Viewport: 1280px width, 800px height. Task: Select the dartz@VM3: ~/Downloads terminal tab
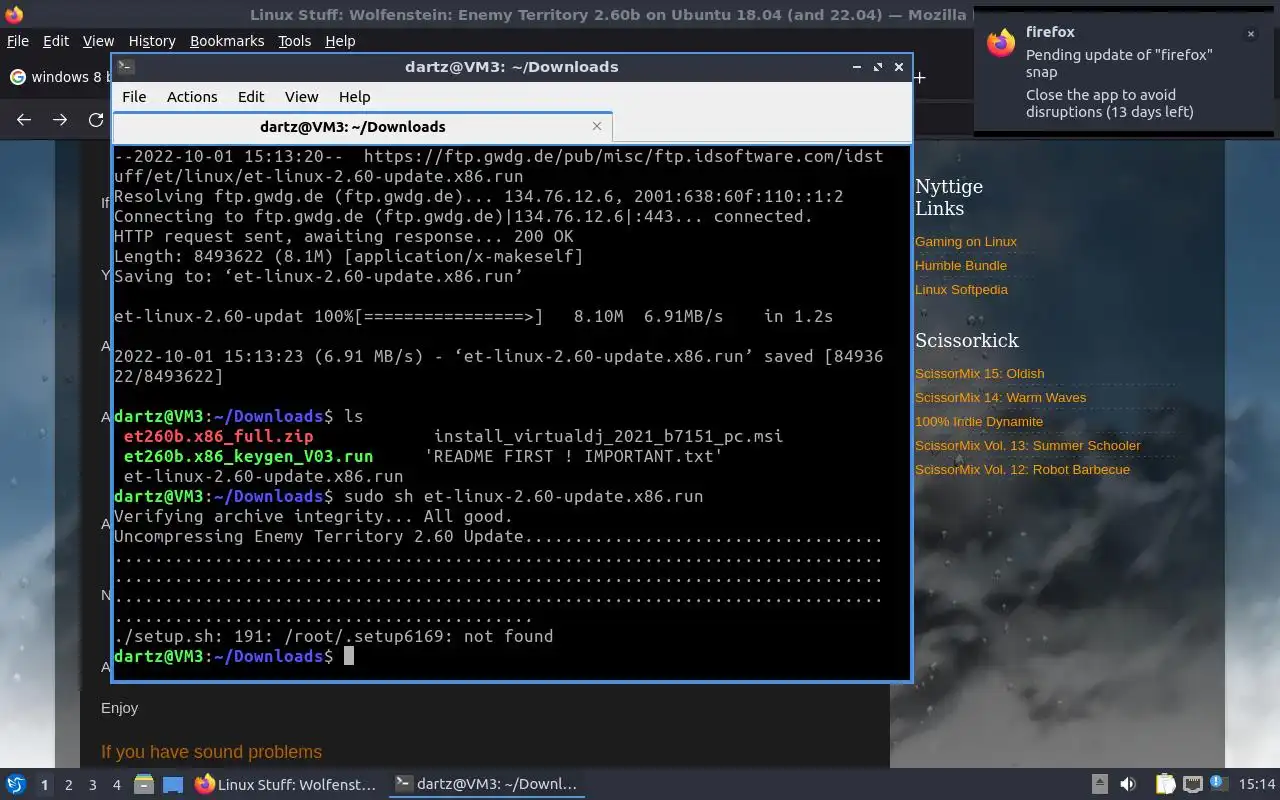(362, 126)
